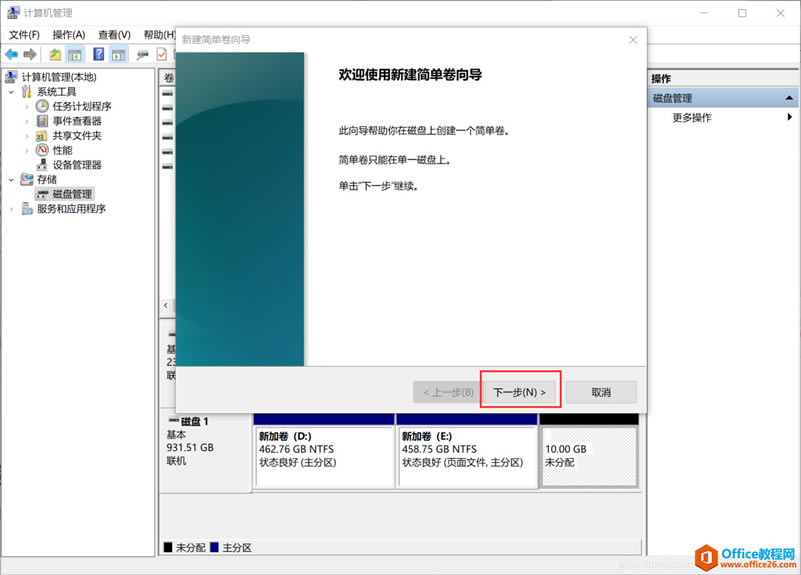Image resolution: width=801 pixels, height=575 pixels.
Task: Click the black 未分配 legend swatch
Action: point(168,547)
